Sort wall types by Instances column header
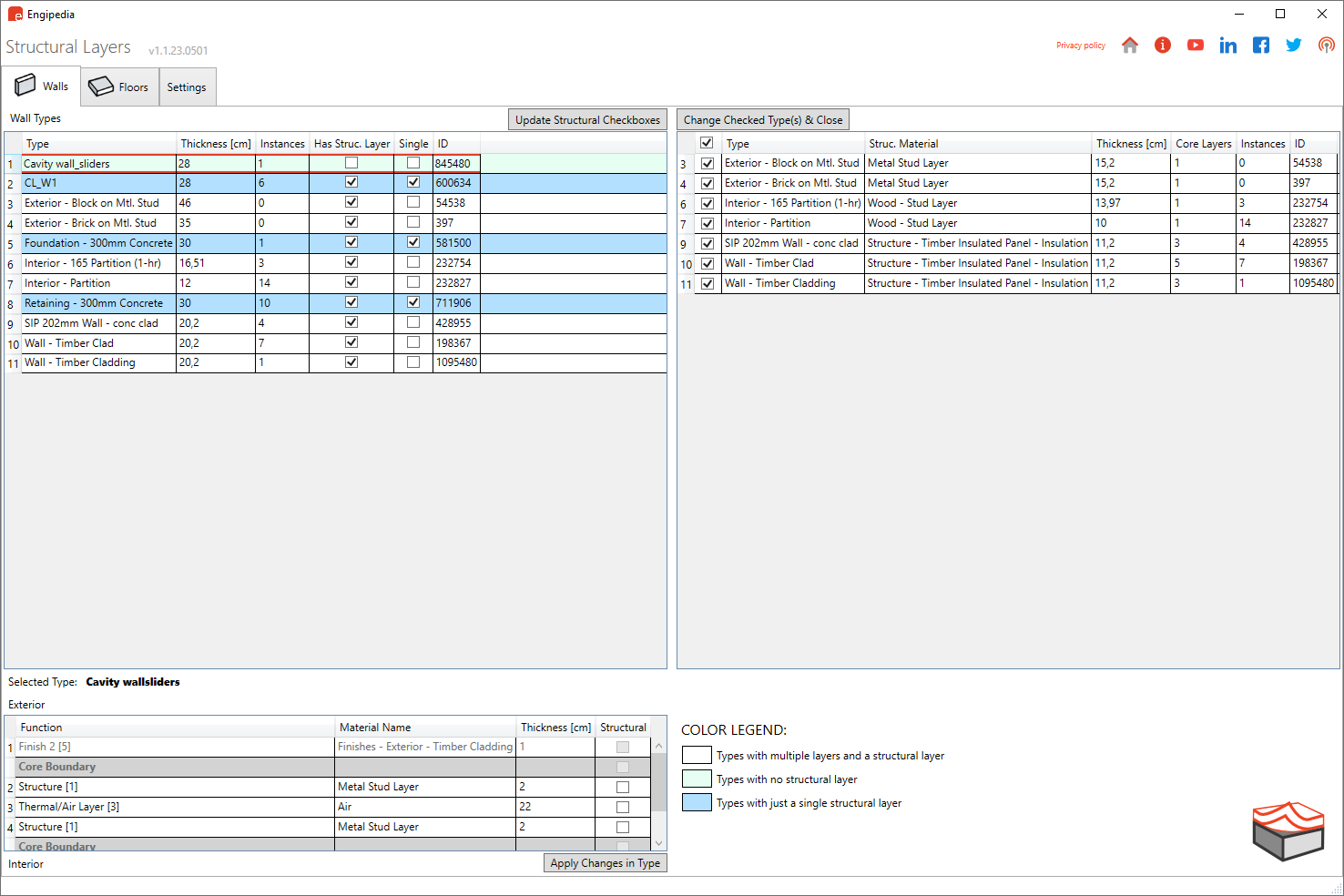The height and width of the screenshot is (896, 1344). (282, 144)
